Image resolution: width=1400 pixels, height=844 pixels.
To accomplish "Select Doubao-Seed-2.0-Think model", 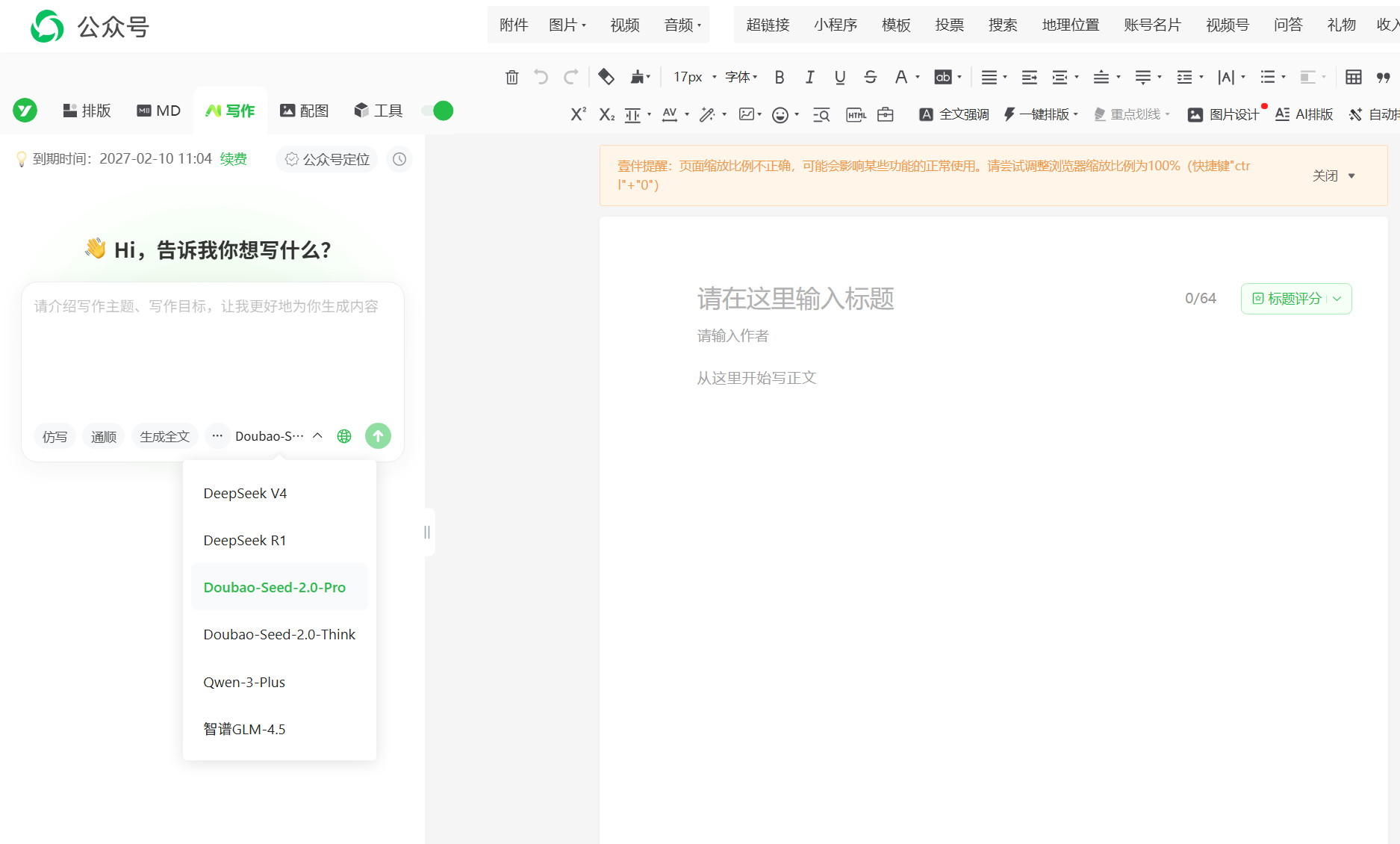I will pyautogui.click(x=279, y=634).
